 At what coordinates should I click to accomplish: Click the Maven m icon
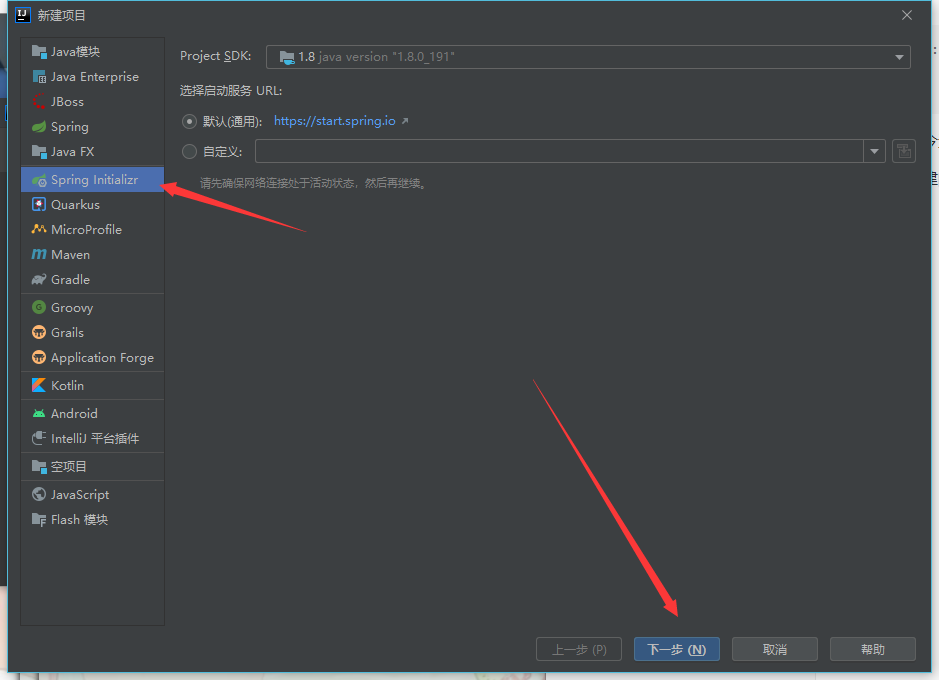coord(39,254)
